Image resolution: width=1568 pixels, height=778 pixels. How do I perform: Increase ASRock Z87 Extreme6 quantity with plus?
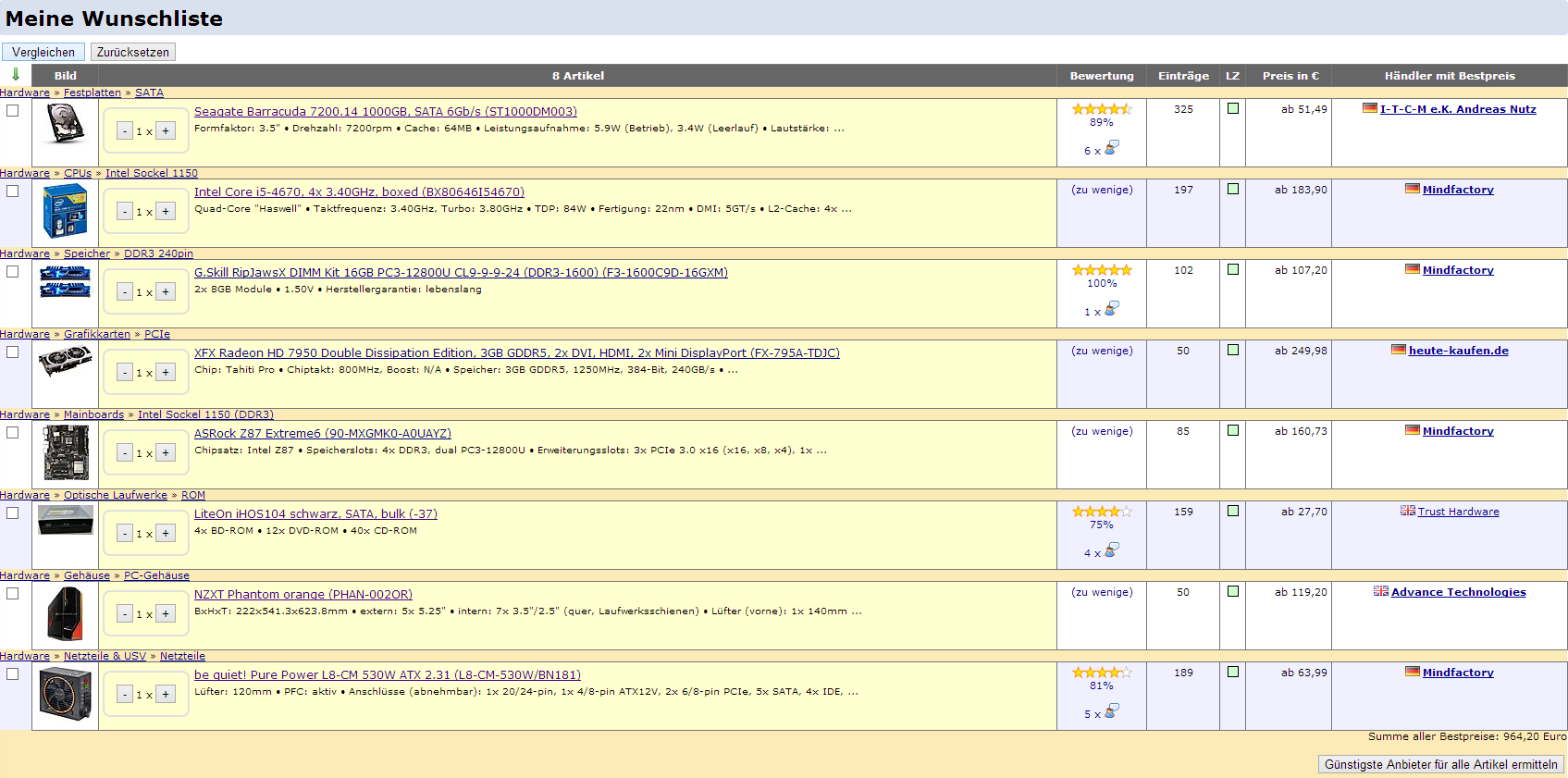[x=166, y=453]
